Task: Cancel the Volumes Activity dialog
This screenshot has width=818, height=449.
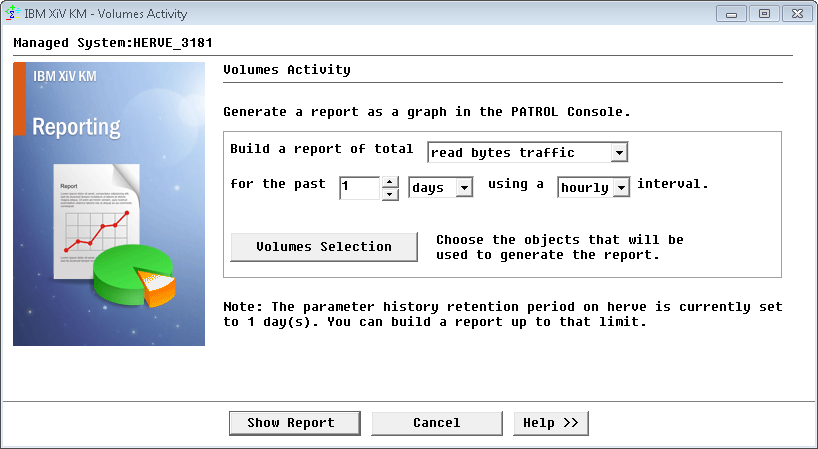Action: 437,423
